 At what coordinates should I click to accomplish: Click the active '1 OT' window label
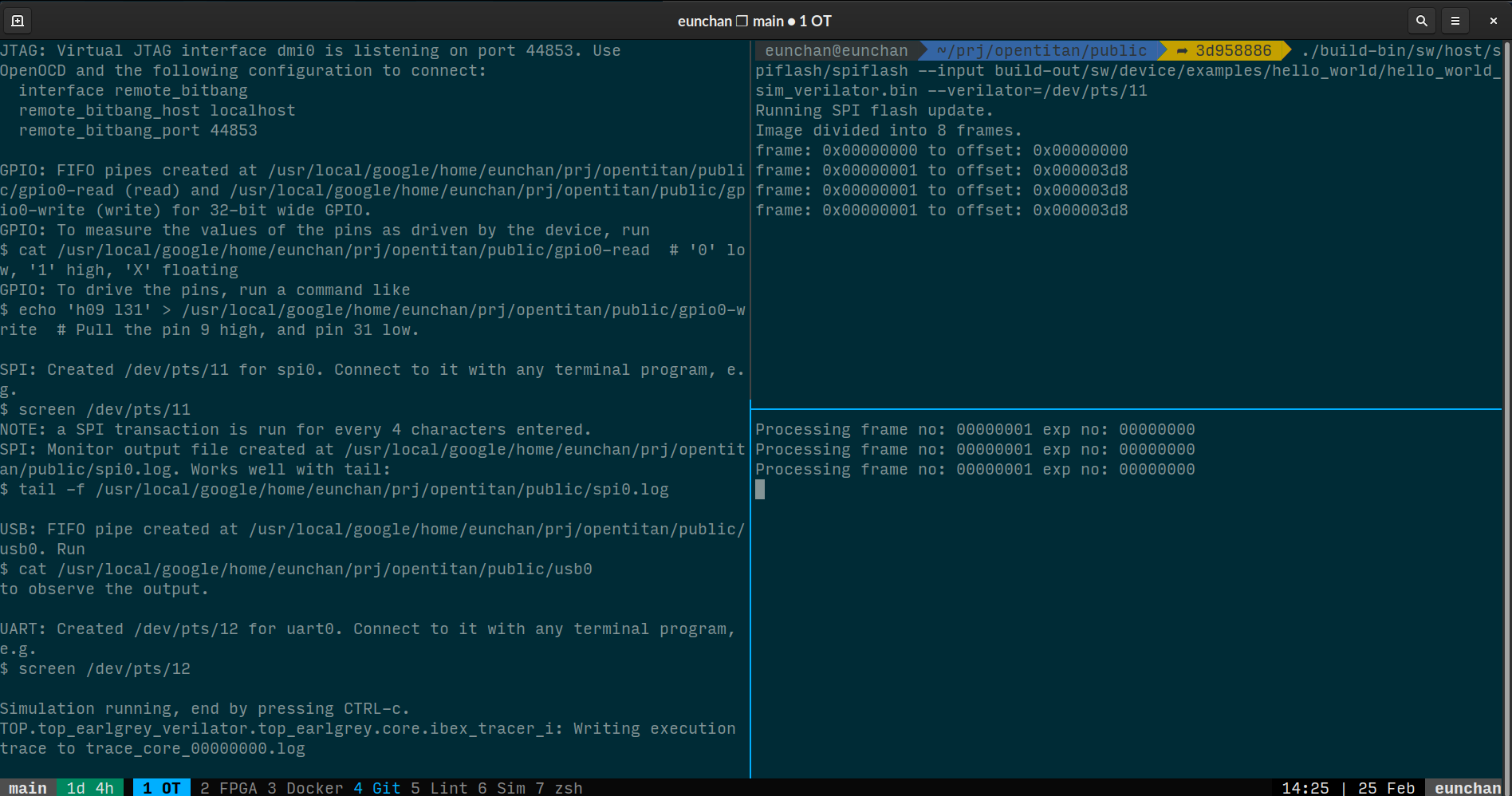pyautogui.click(x=161, y=788)
